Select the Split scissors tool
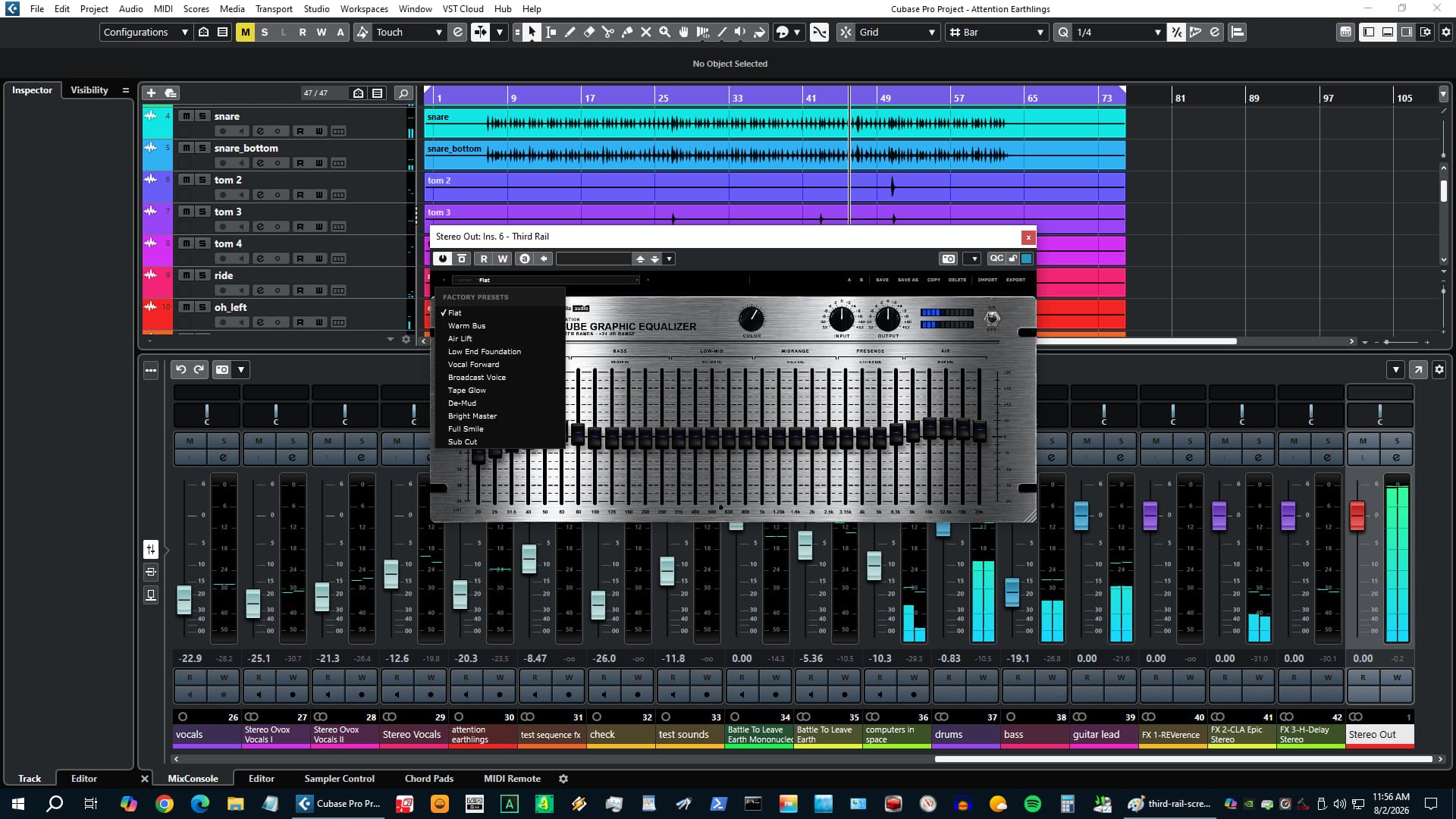 pos(608,32)
